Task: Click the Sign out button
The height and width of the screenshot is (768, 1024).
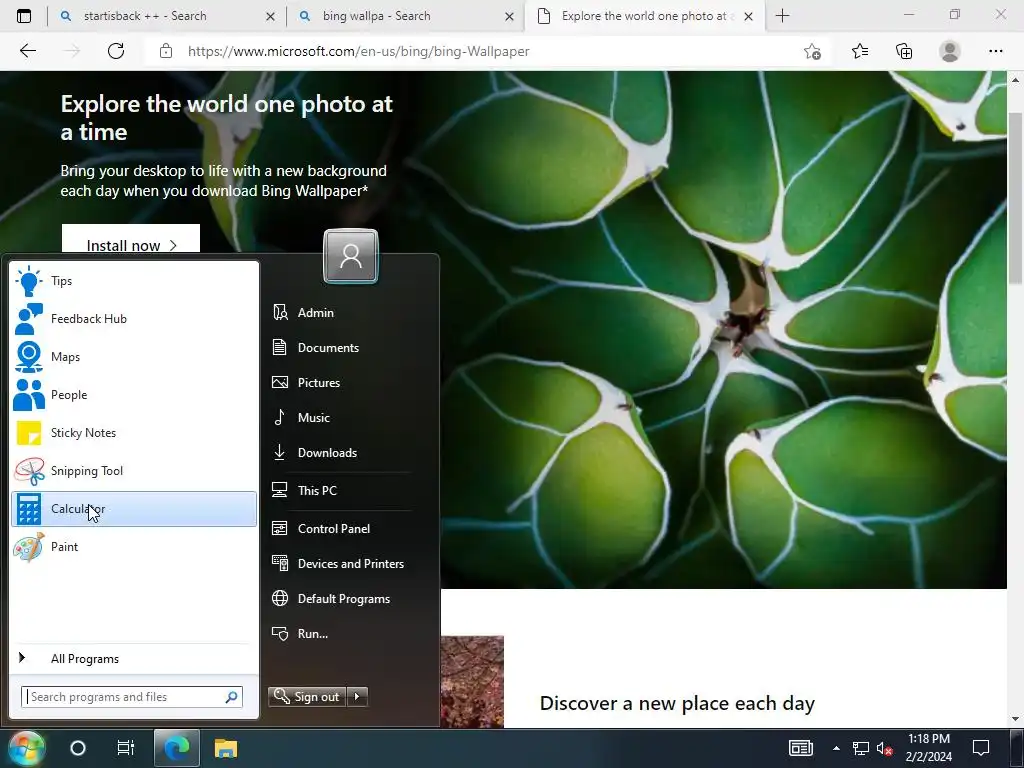Action: [x=307, y=697]
